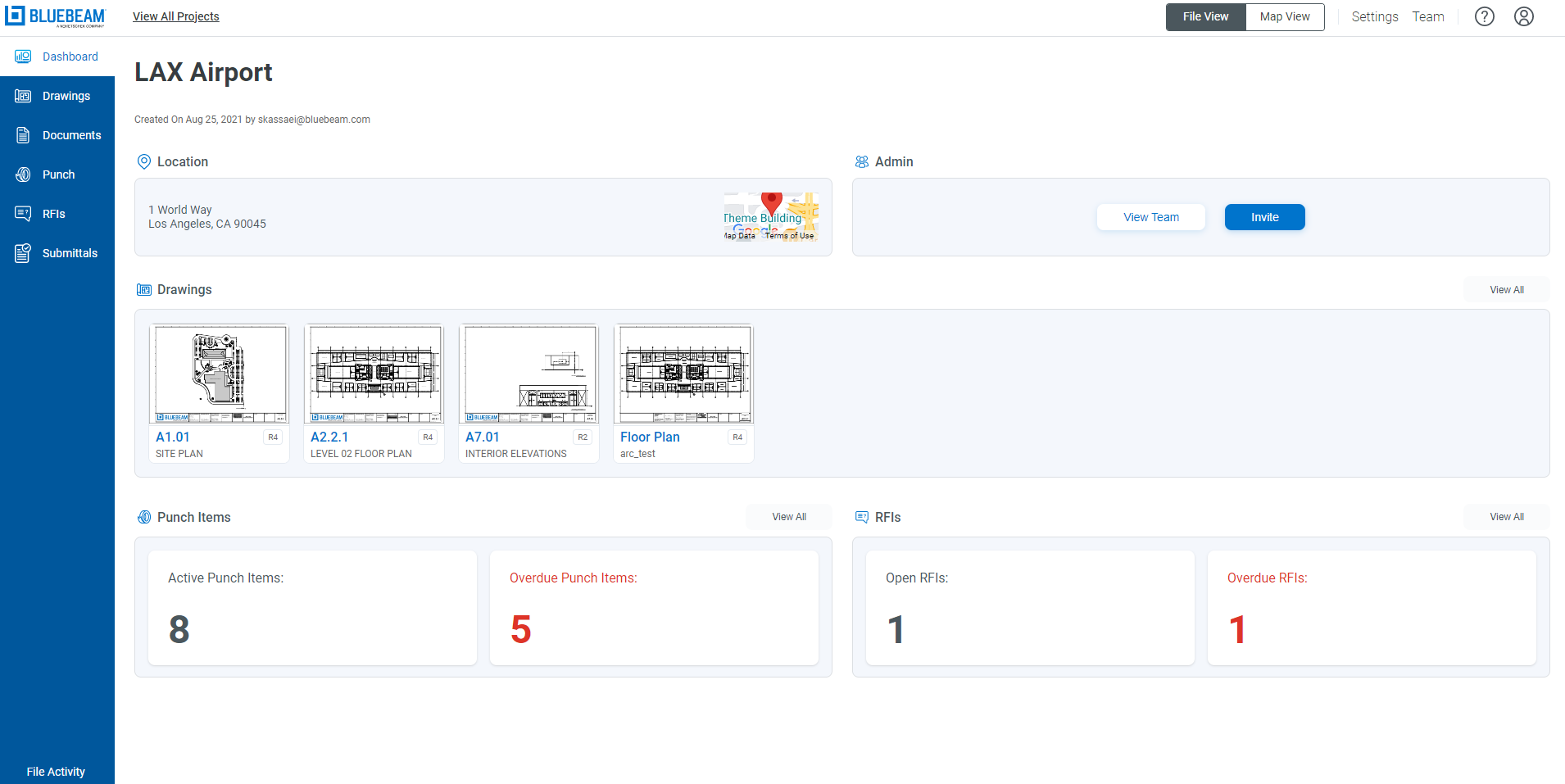Open the help question mark icon
Viewport: 1565px width, 784px height.
point(1485,16)
